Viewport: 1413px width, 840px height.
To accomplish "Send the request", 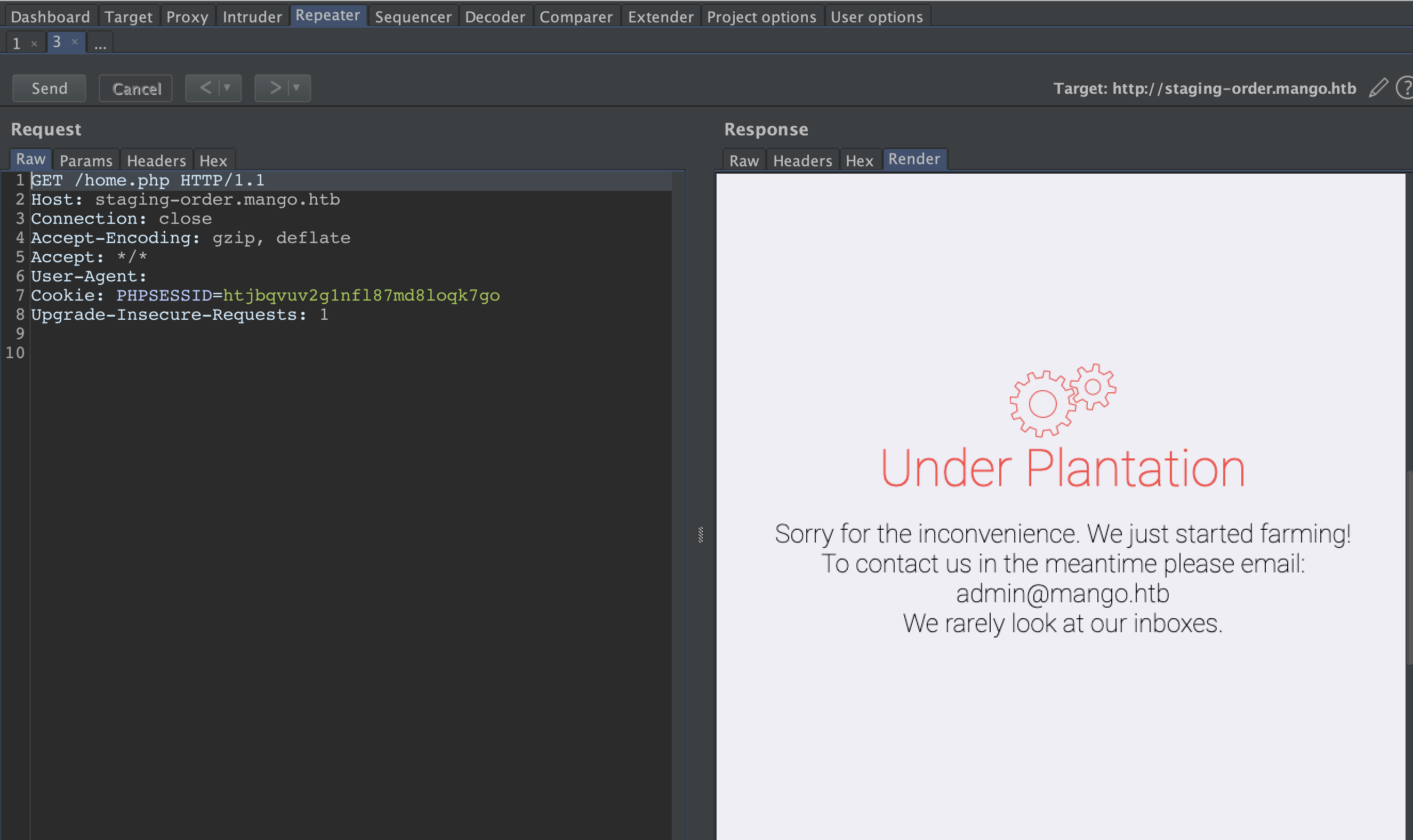I will point(49,88).
